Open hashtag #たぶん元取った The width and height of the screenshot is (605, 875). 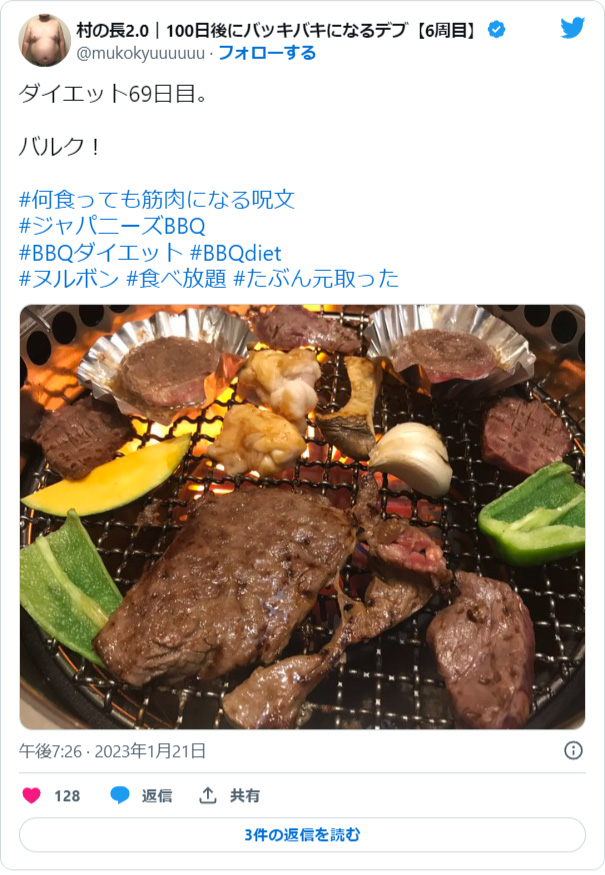pos(316,278)
